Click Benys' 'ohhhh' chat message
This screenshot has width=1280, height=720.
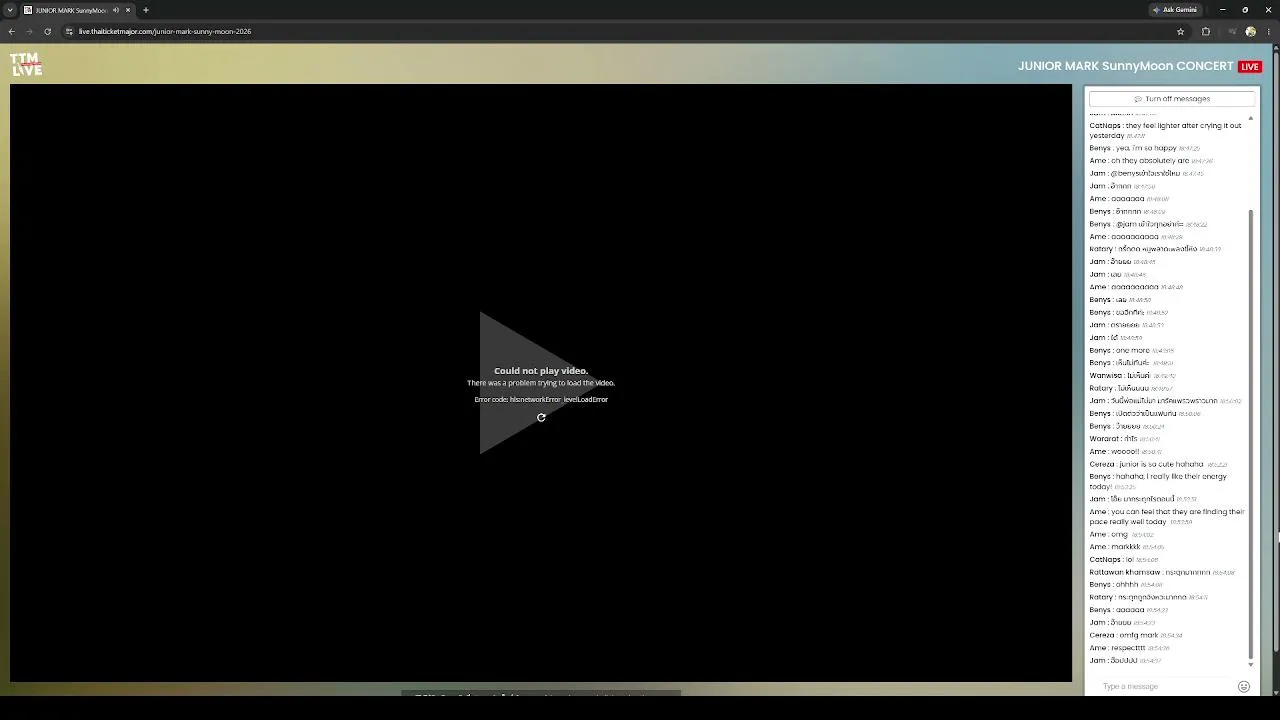click(1126, 585)
